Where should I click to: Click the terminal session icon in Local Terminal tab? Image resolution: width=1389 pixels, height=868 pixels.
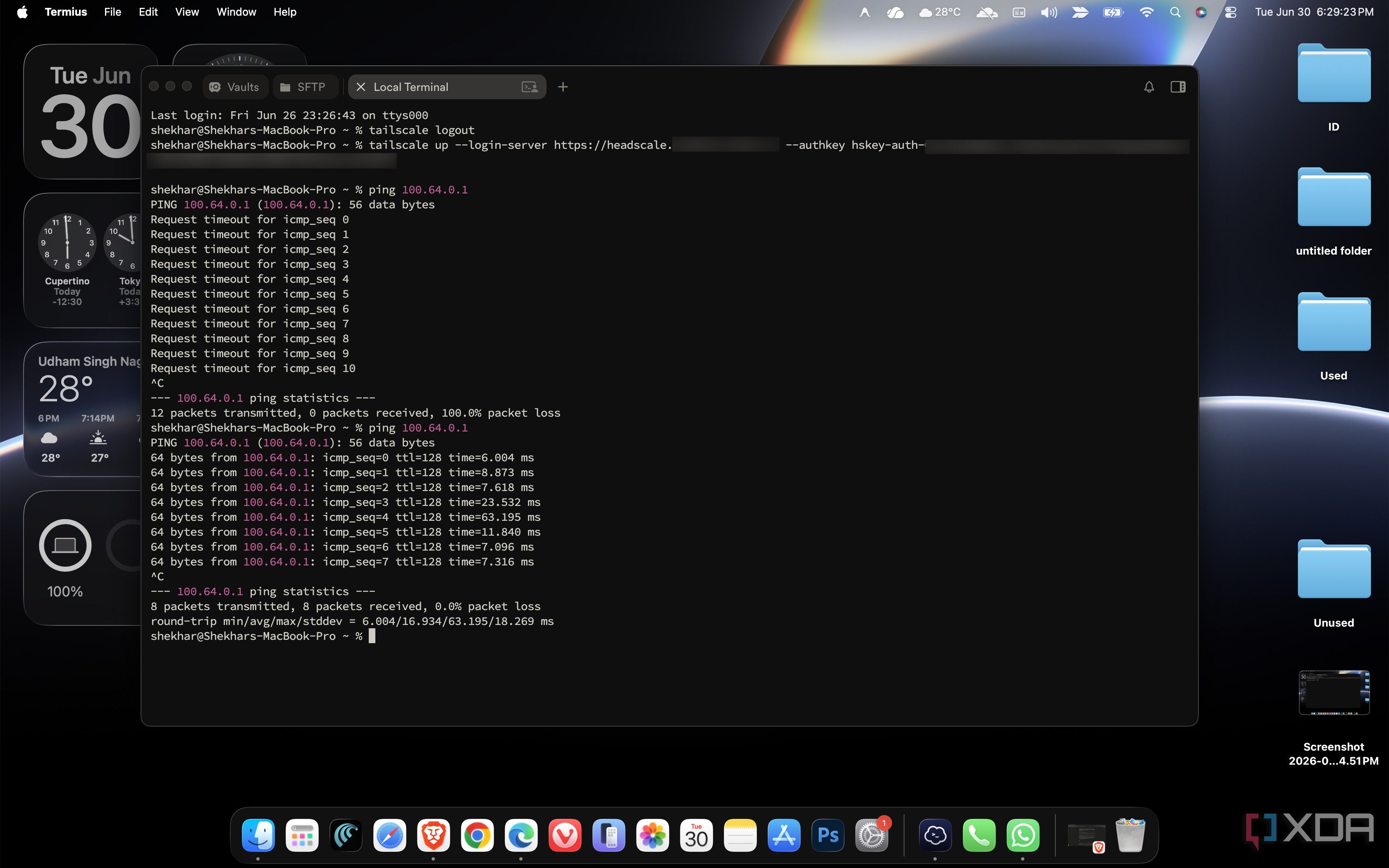coord(529,87)
